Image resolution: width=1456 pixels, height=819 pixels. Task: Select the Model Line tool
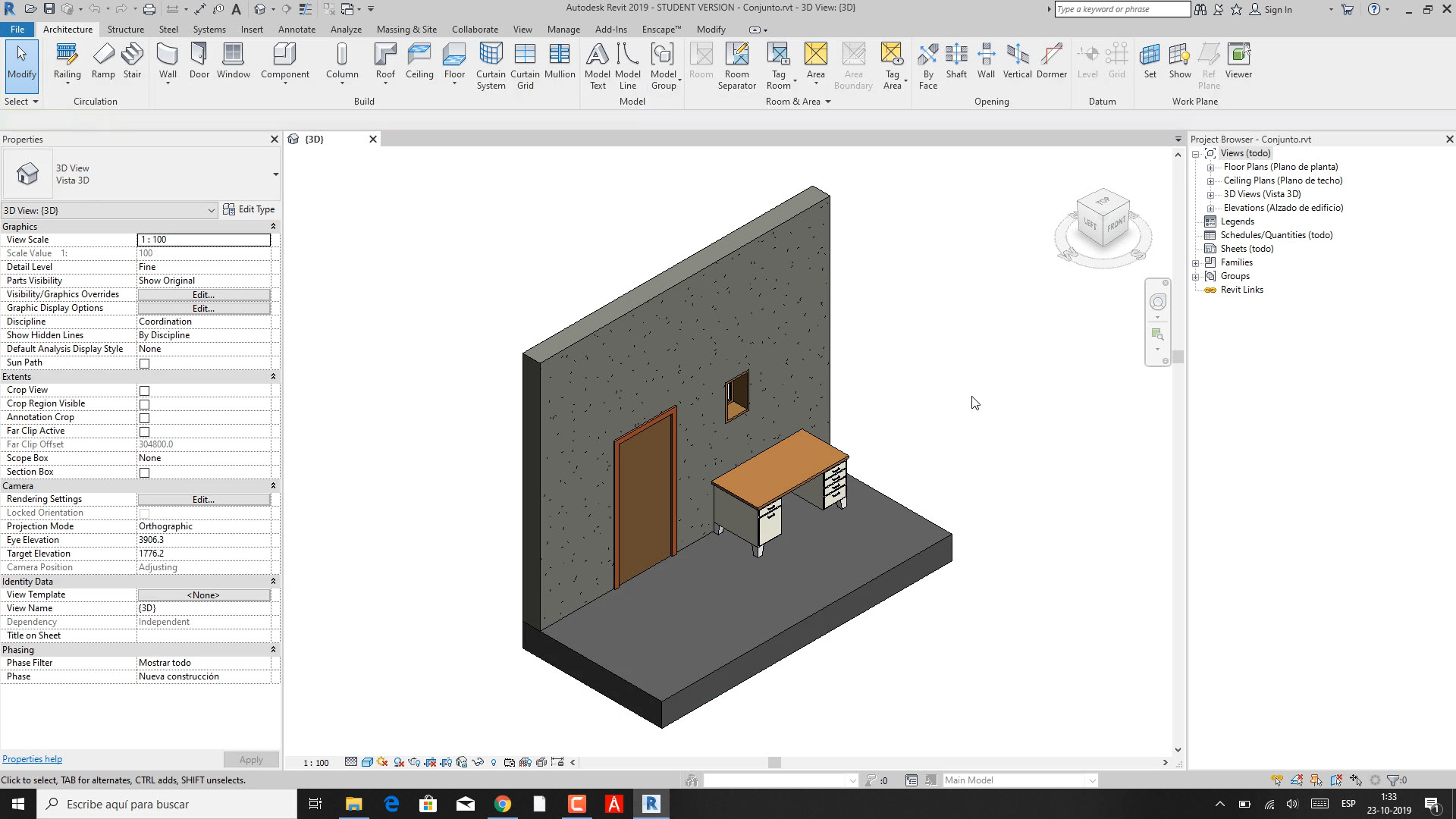[628, 67]
